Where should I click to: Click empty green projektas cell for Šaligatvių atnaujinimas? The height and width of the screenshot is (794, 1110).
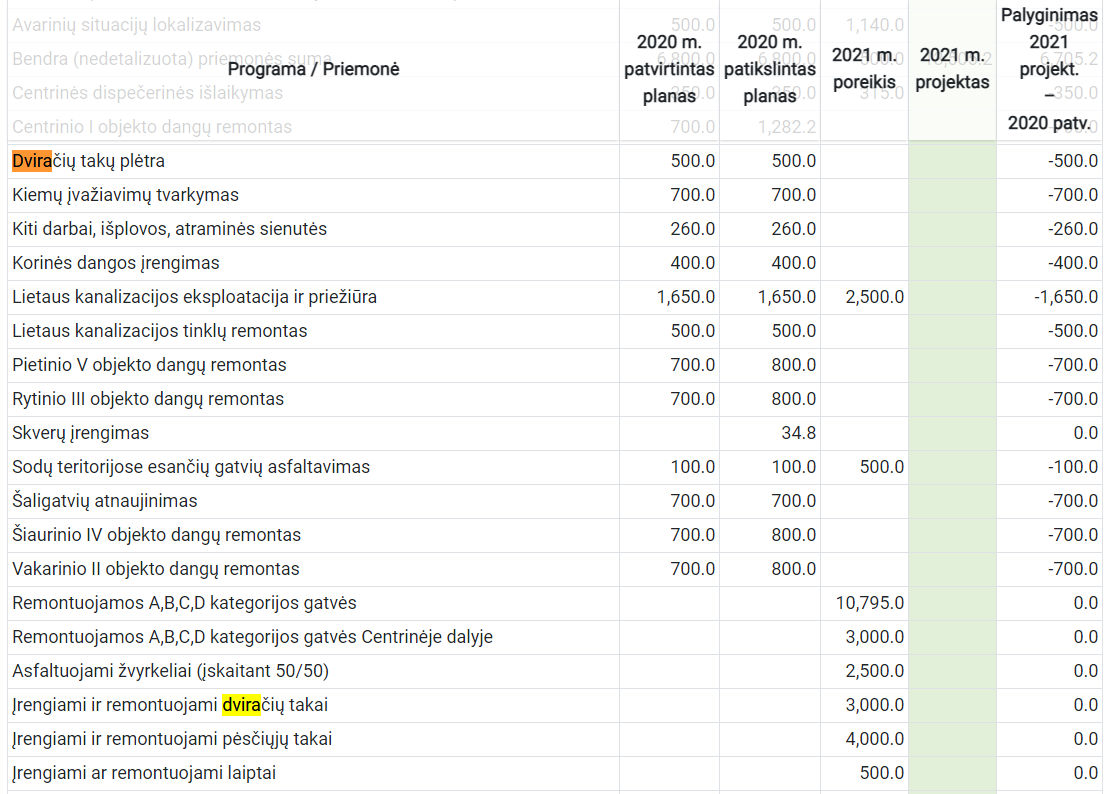click(x=952, y=501)
